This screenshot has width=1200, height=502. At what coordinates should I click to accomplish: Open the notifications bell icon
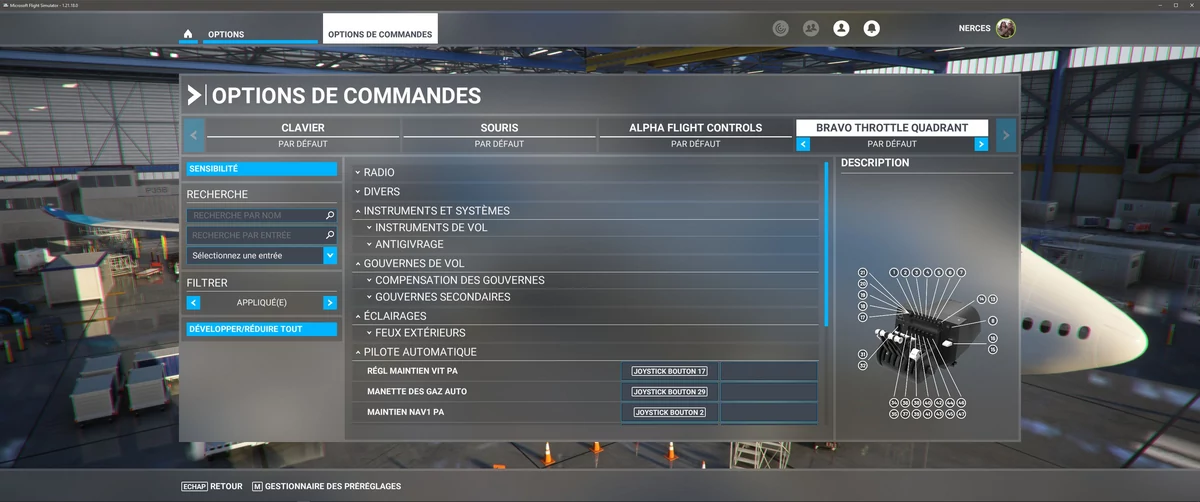click(871, 29)
